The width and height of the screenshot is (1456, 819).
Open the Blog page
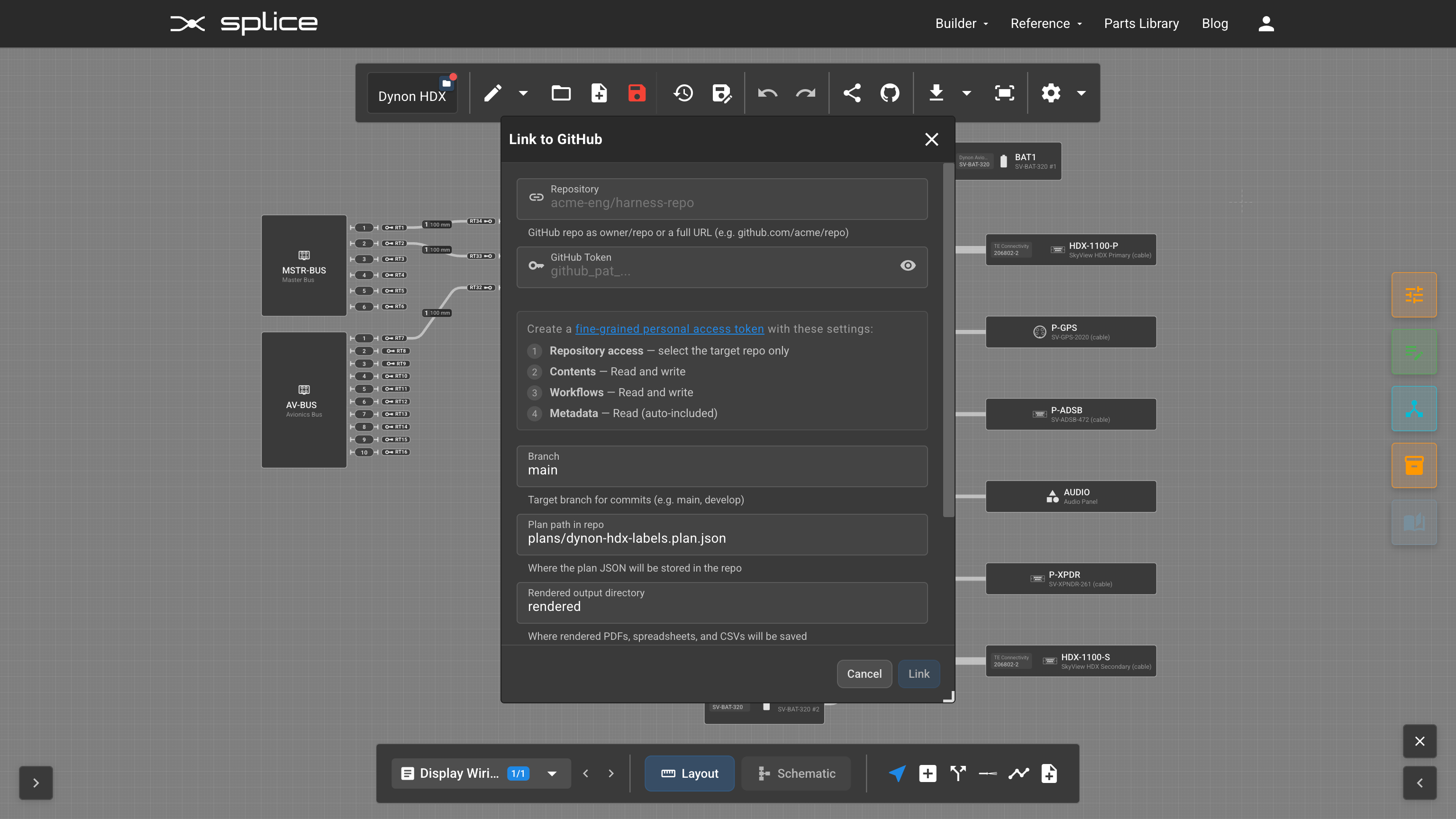[x=1215, y=23]
